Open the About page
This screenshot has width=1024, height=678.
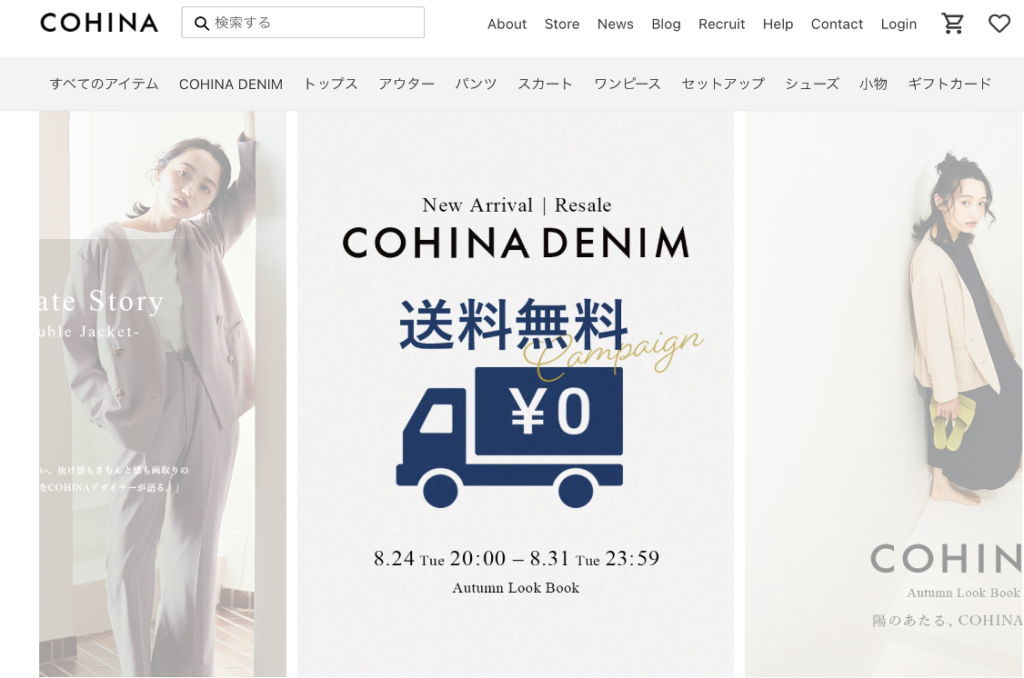click(507, 24)
